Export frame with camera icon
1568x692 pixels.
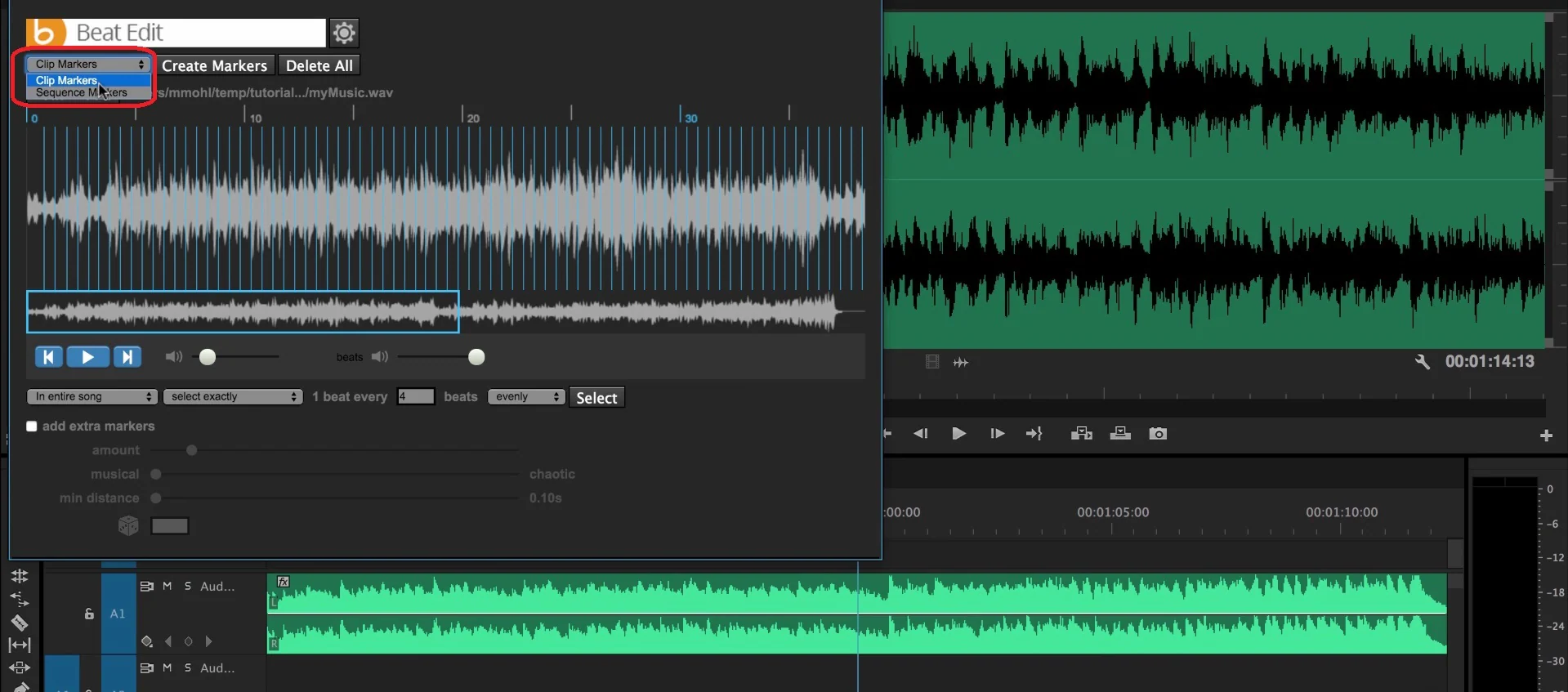1158,434
